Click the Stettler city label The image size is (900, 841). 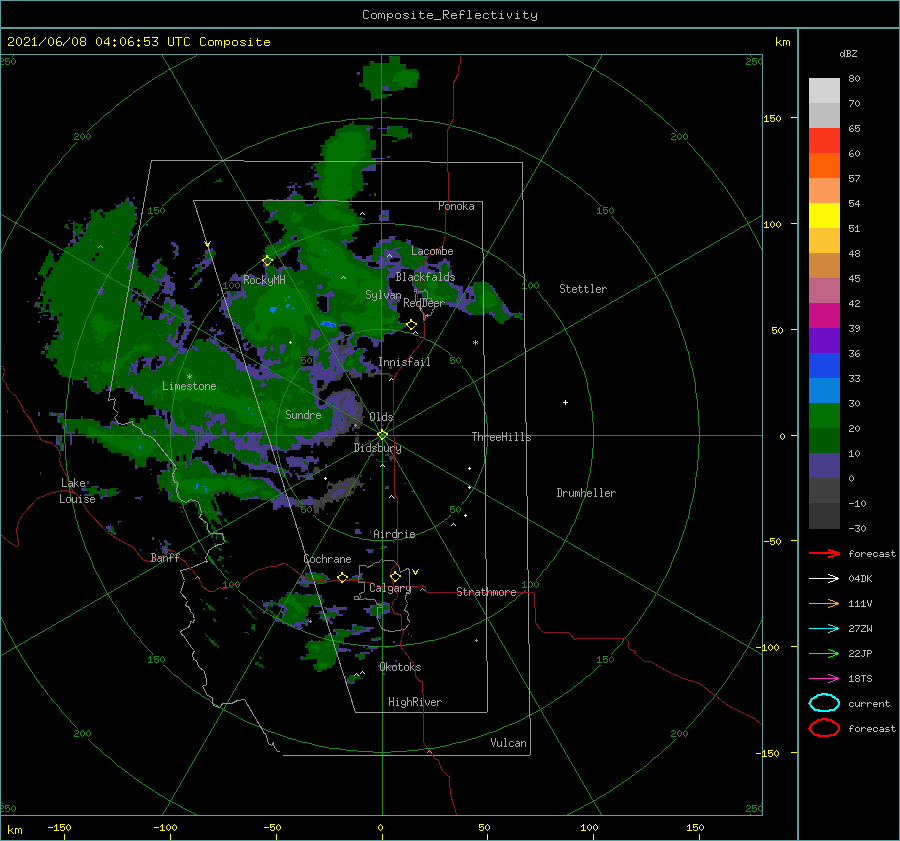point(583,289)
